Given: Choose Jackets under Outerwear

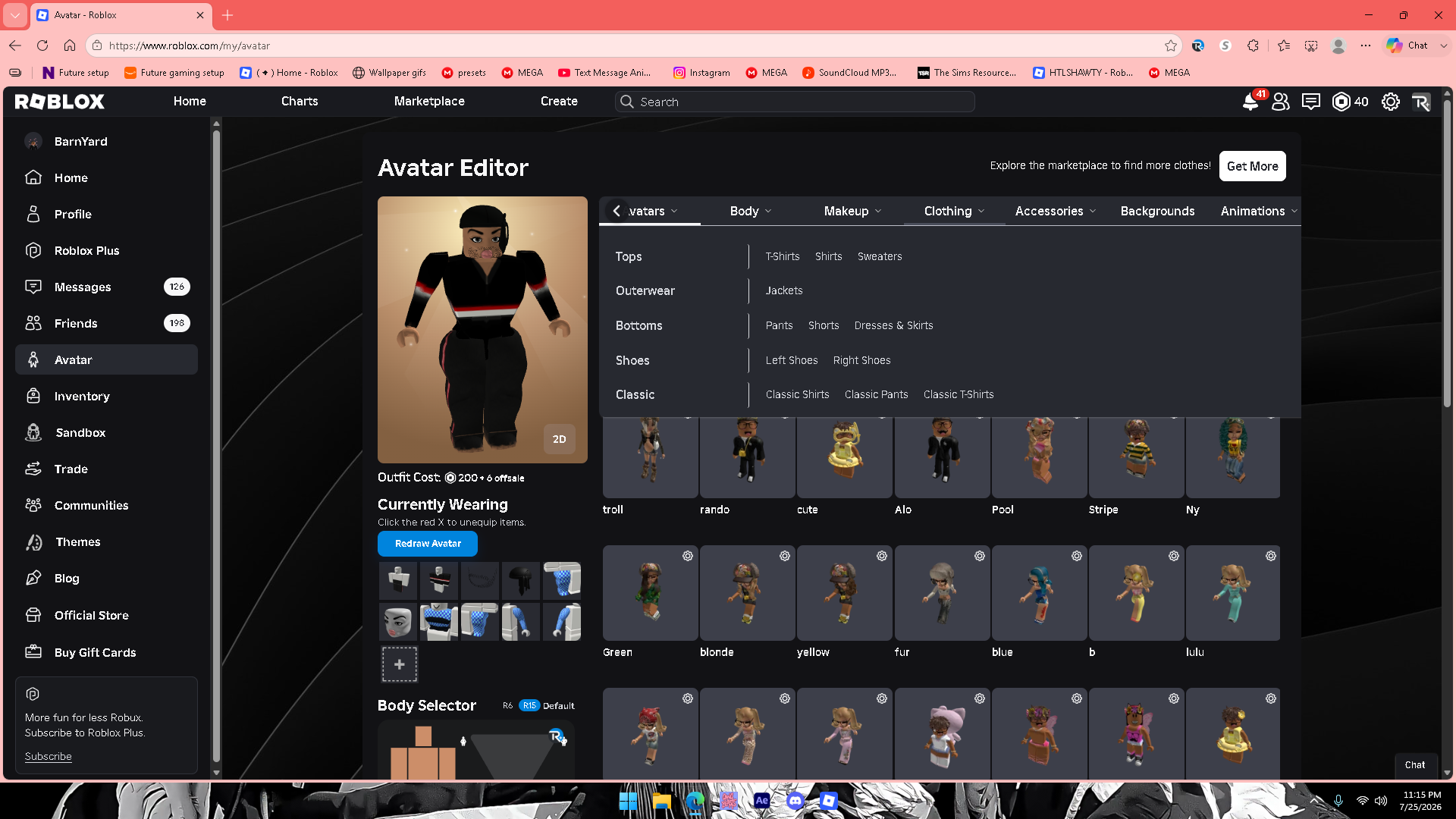Looking at the screenshot, I should click(784, 290).
